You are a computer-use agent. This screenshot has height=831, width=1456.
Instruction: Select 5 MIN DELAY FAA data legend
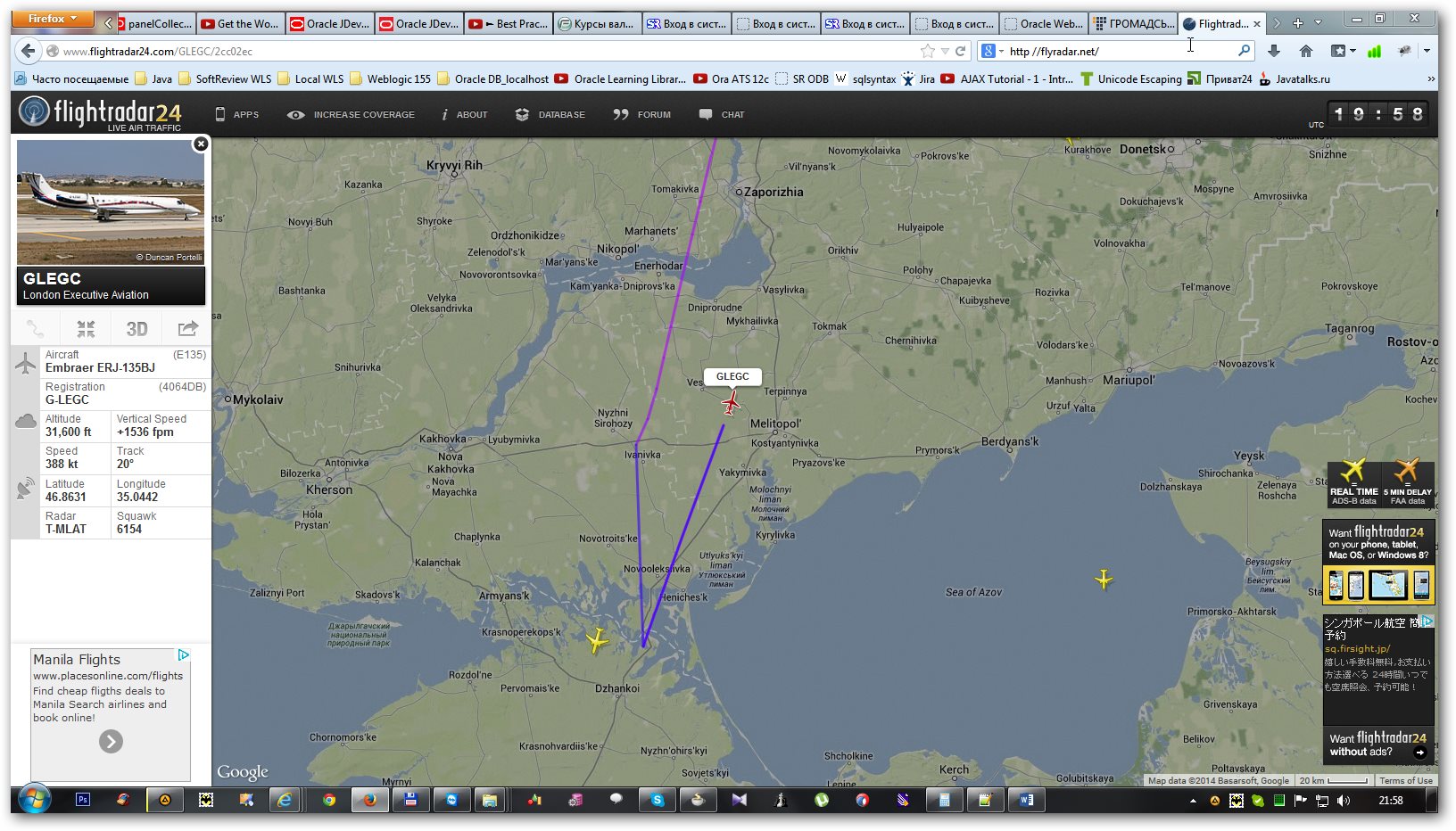point(1407,484)
